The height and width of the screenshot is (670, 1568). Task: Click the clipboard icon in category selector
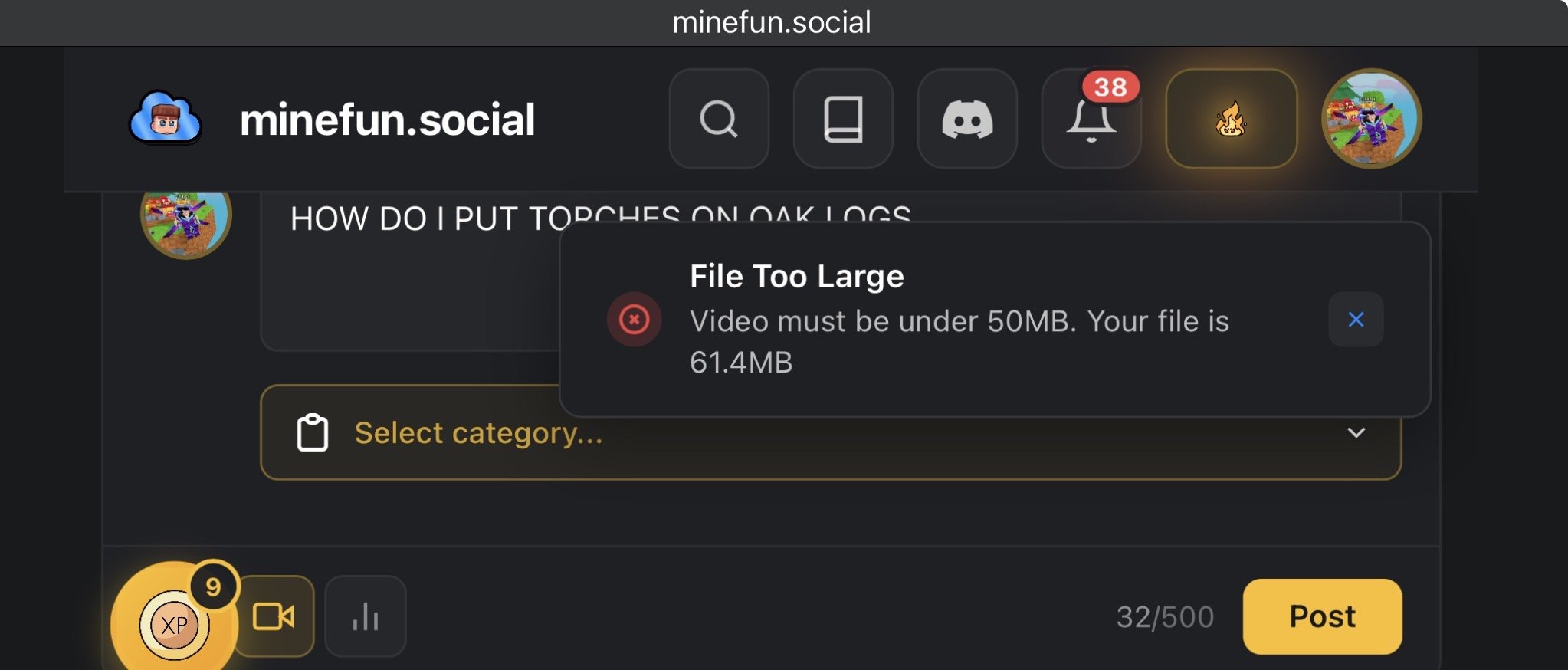313,433
